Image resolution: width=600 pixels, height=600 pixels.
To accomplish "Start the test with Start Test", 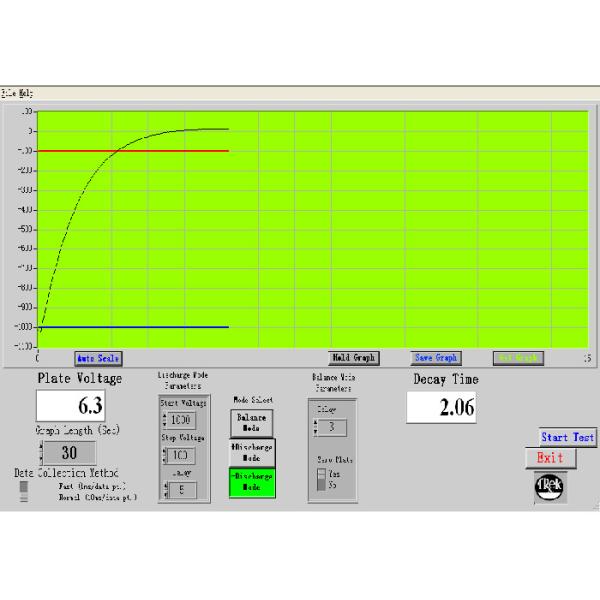I will pyautogui.click(x=567, y=438).
